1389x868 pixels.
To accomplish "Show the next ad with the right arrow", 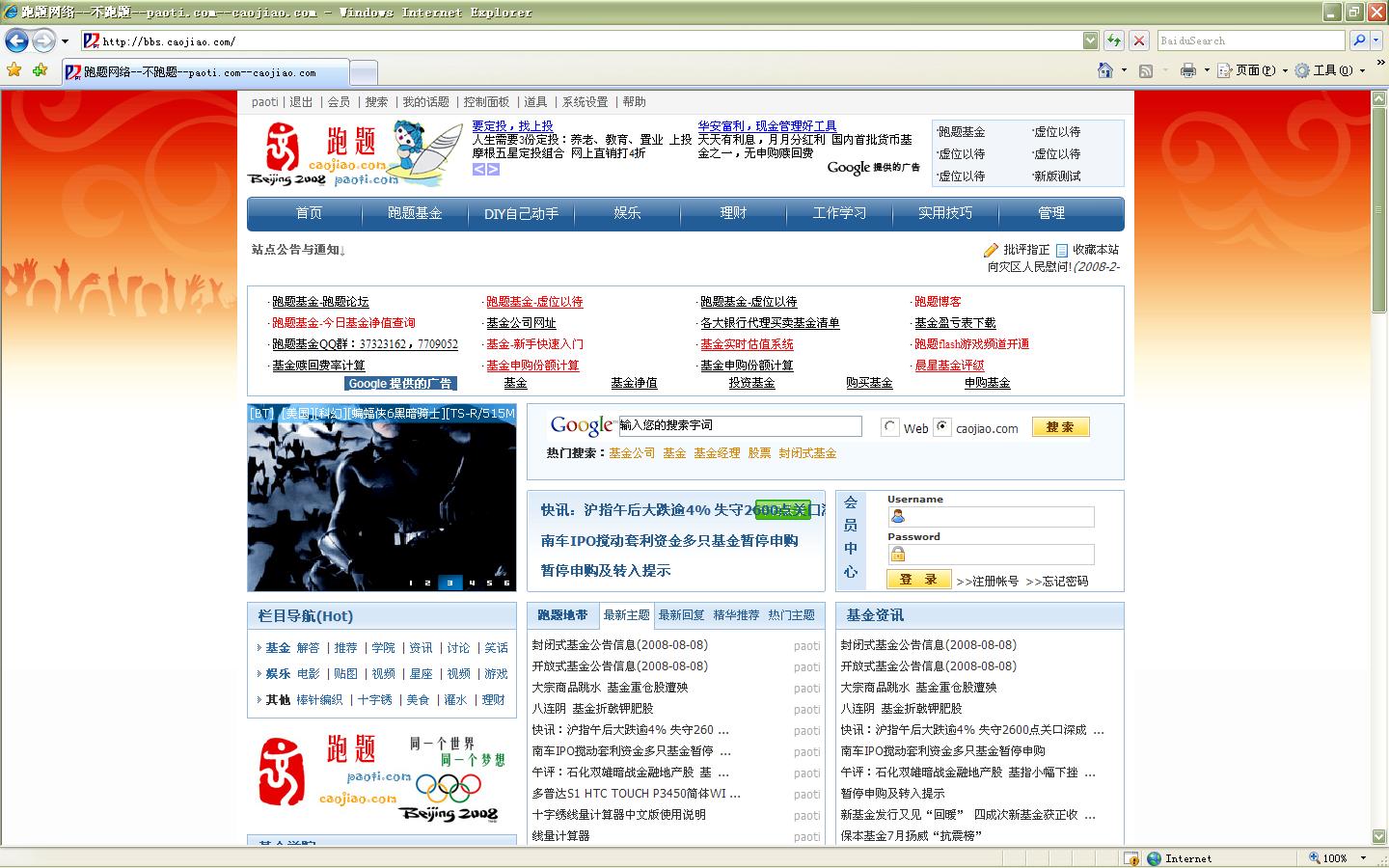I will [493, 169].
